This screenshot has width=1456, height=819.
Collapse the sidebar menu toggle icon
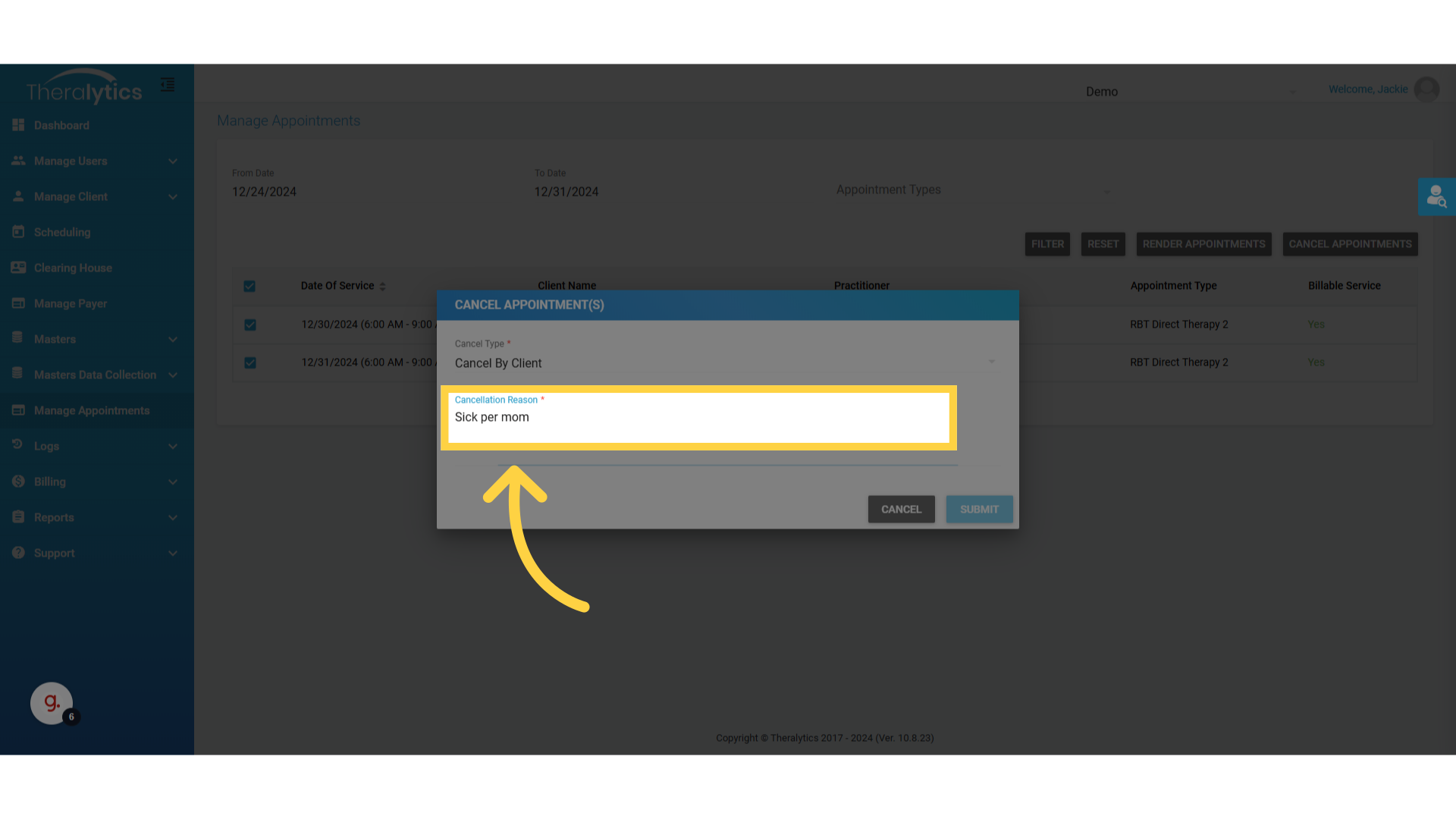[168, 85]
